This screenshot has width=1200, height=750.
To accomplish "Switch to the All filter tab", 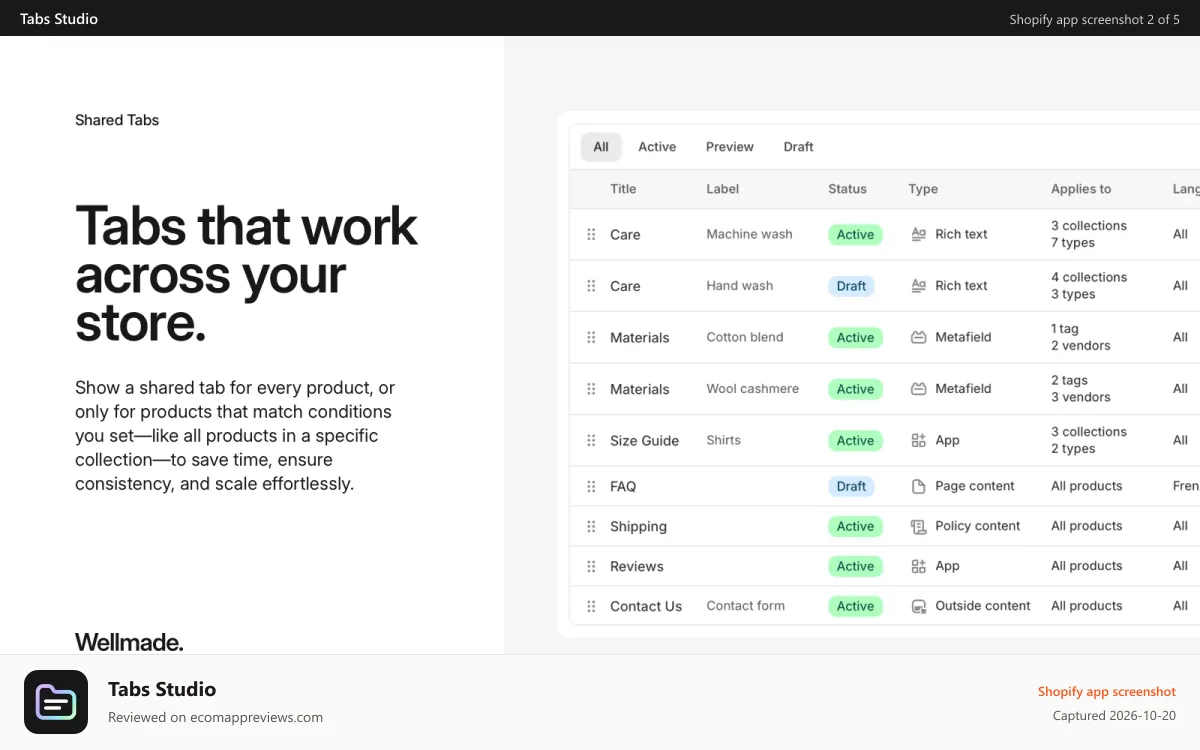I will [601, 147].
